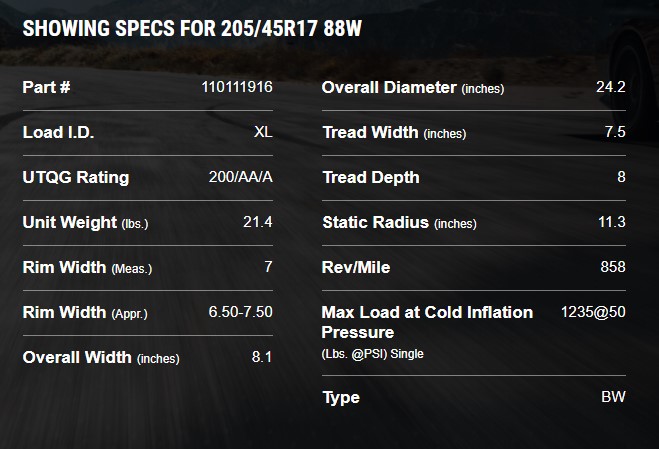
Task: Click the Overall Diameter label
Action: pyautogui.click(x=413, y=88)
